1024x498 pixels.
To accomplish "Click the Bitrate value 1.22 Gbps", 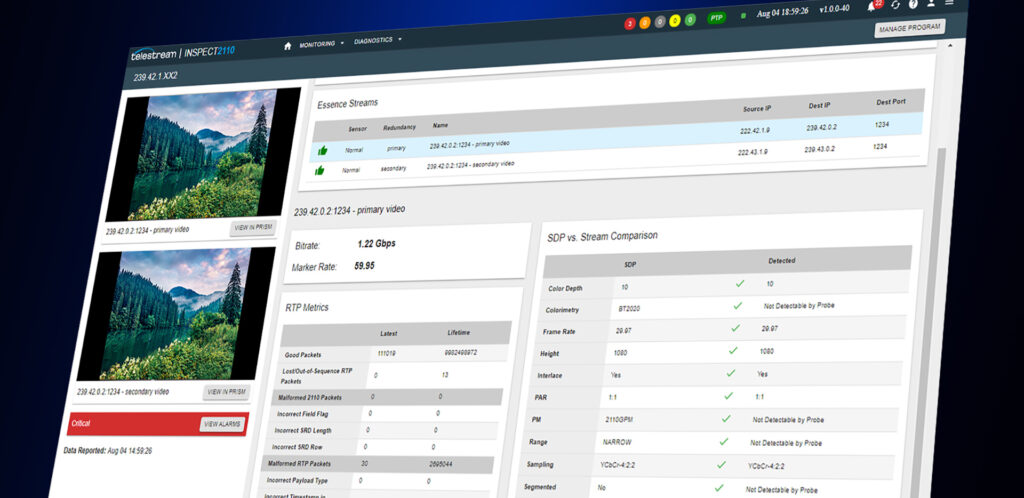I will pos(376,244).
